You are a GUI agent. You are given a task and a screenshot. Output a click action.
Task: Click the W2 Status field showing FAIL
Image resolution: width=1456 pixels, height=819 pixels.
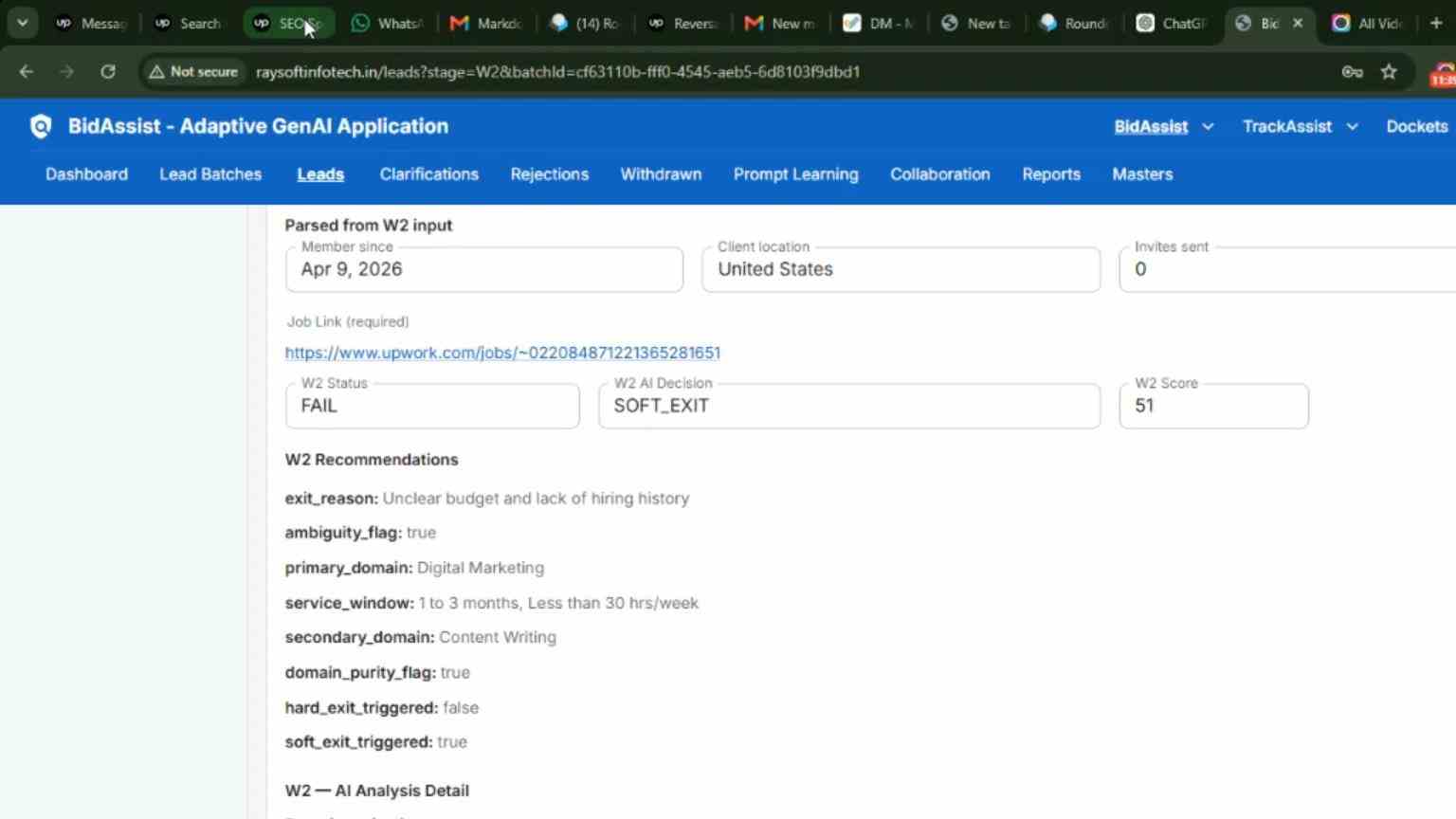pos(432,406)
